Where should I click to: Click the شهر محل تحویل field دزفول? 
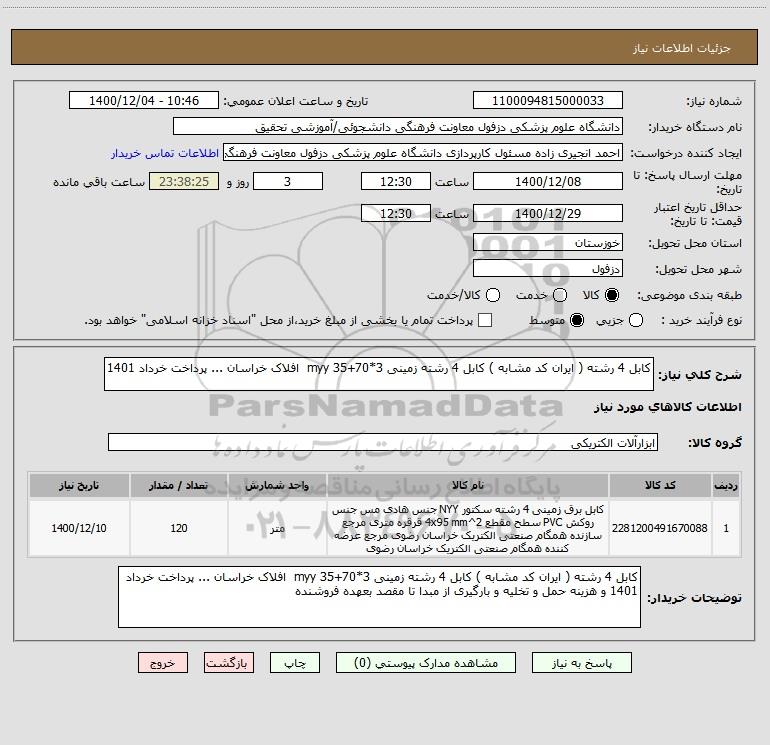548,269
